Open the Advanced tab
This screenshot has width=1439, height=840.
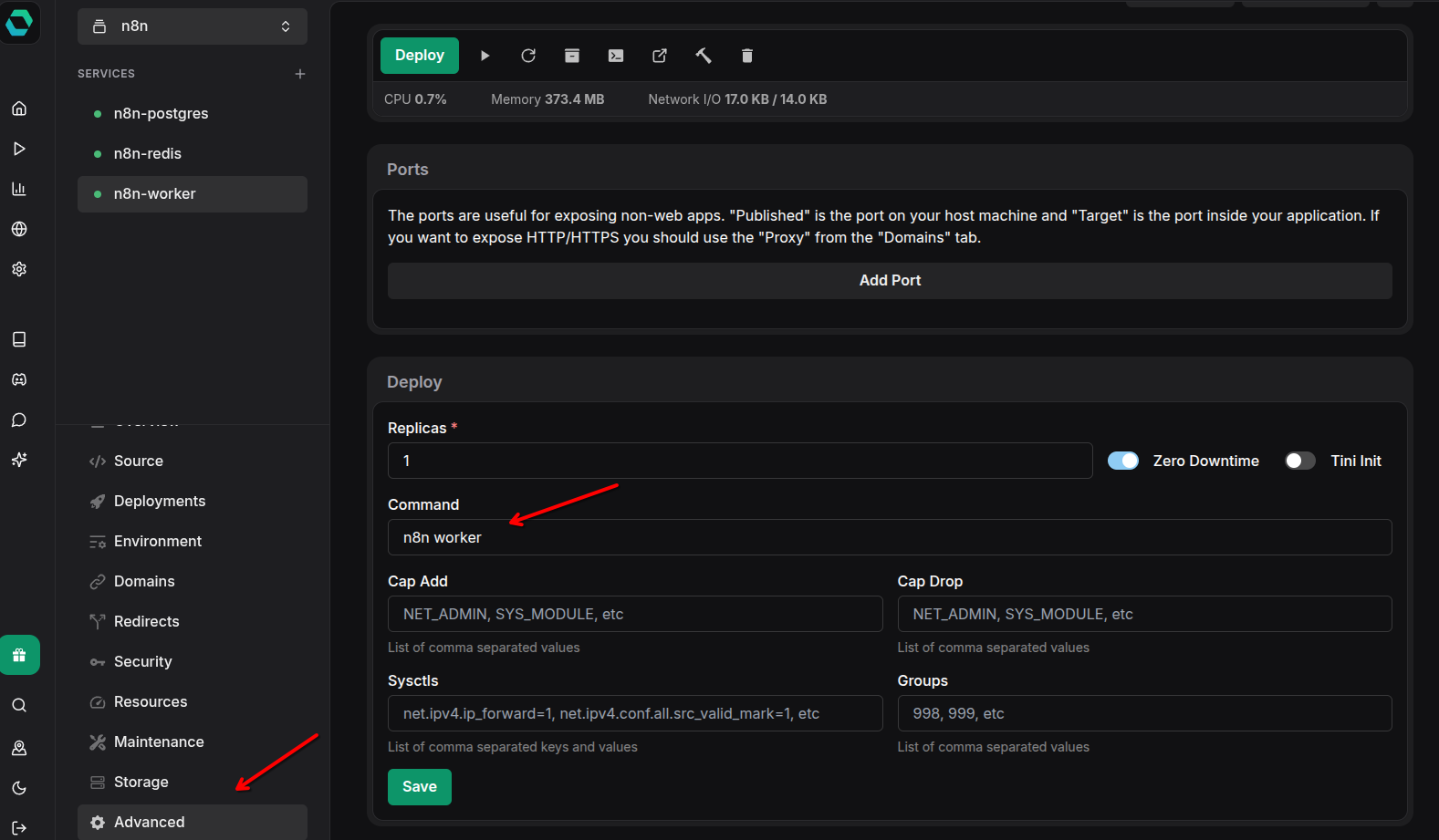click(193, 822)
